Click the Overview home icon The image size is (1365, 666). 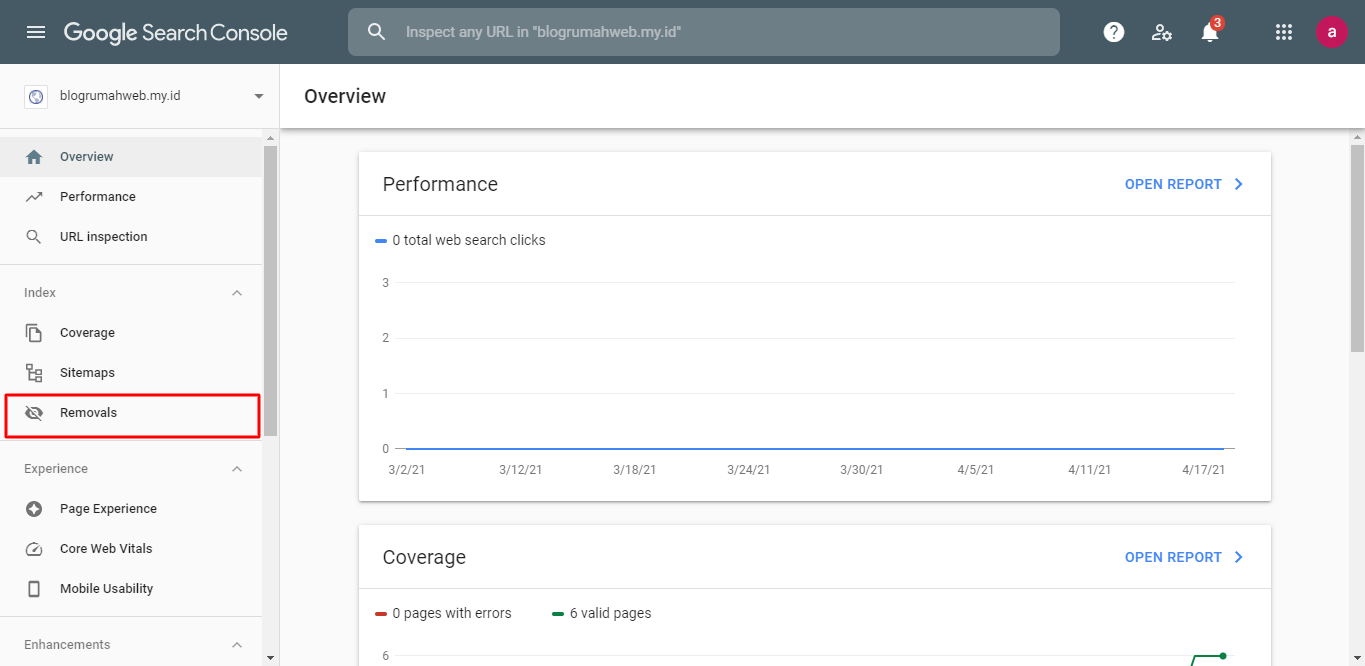[x=34, y=157]
